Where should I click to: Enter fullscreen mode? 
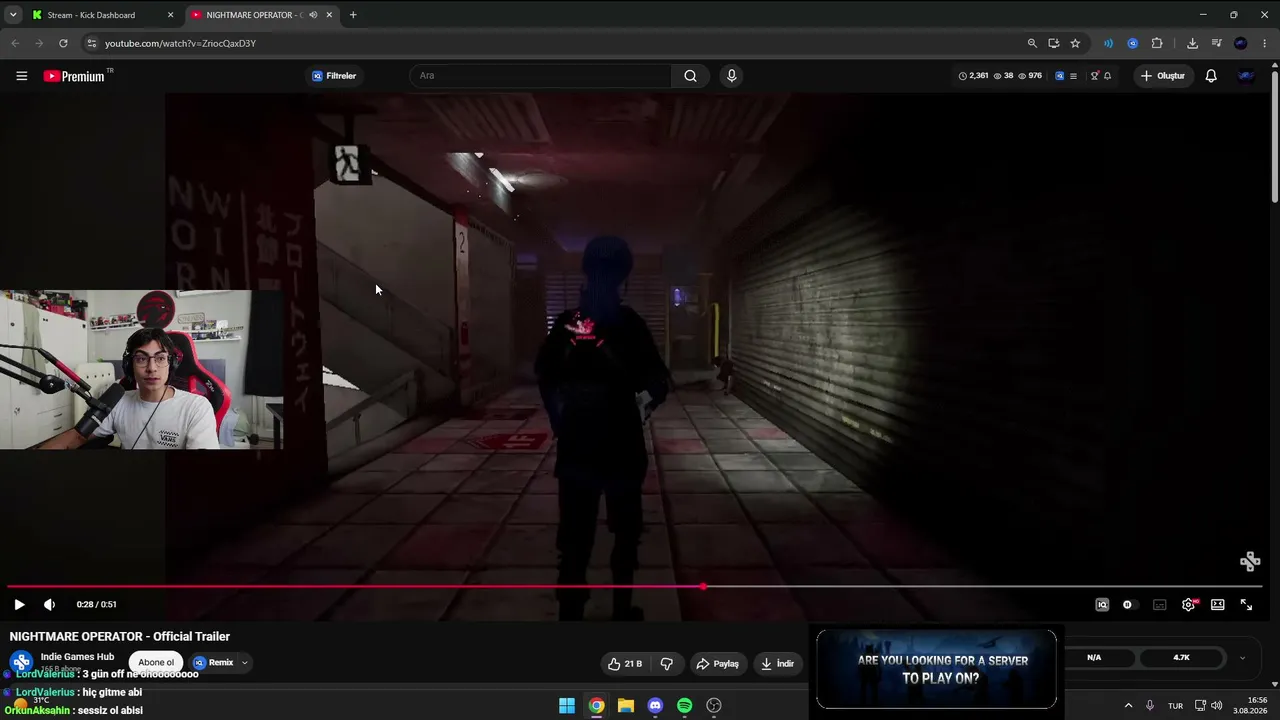click(x=1246, y=604)
